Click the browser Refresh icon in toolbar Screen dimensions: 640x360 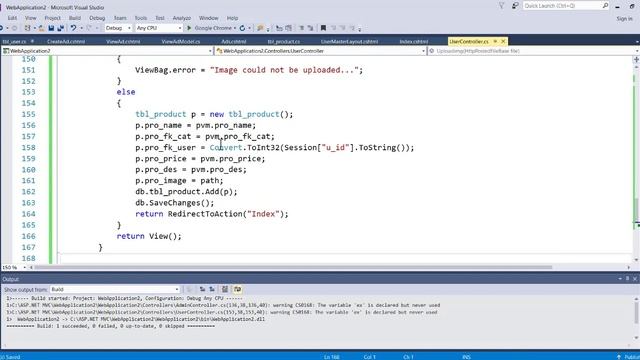coord(242,28)
